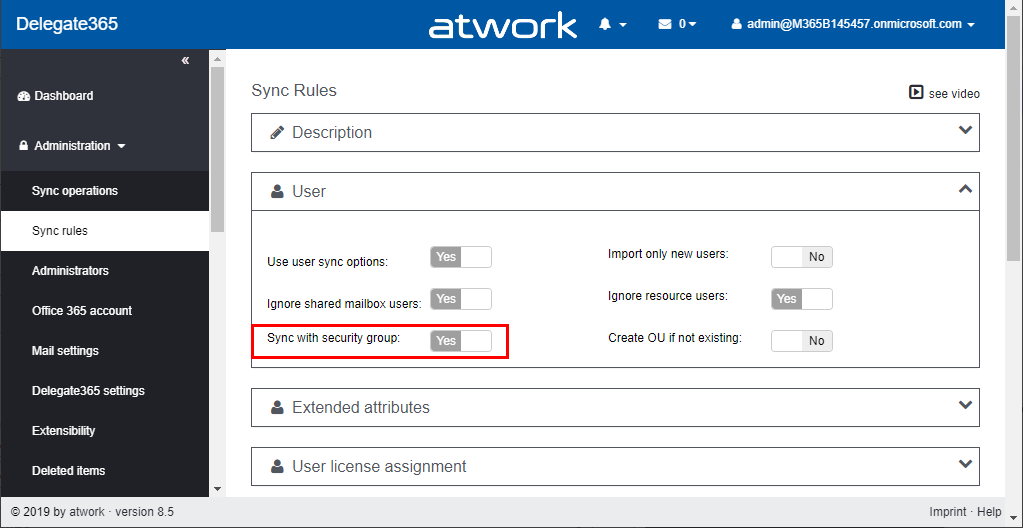Click the version 8.5 footer text
The width and height of the screenshot is (1023, 528).
[145, 512]
